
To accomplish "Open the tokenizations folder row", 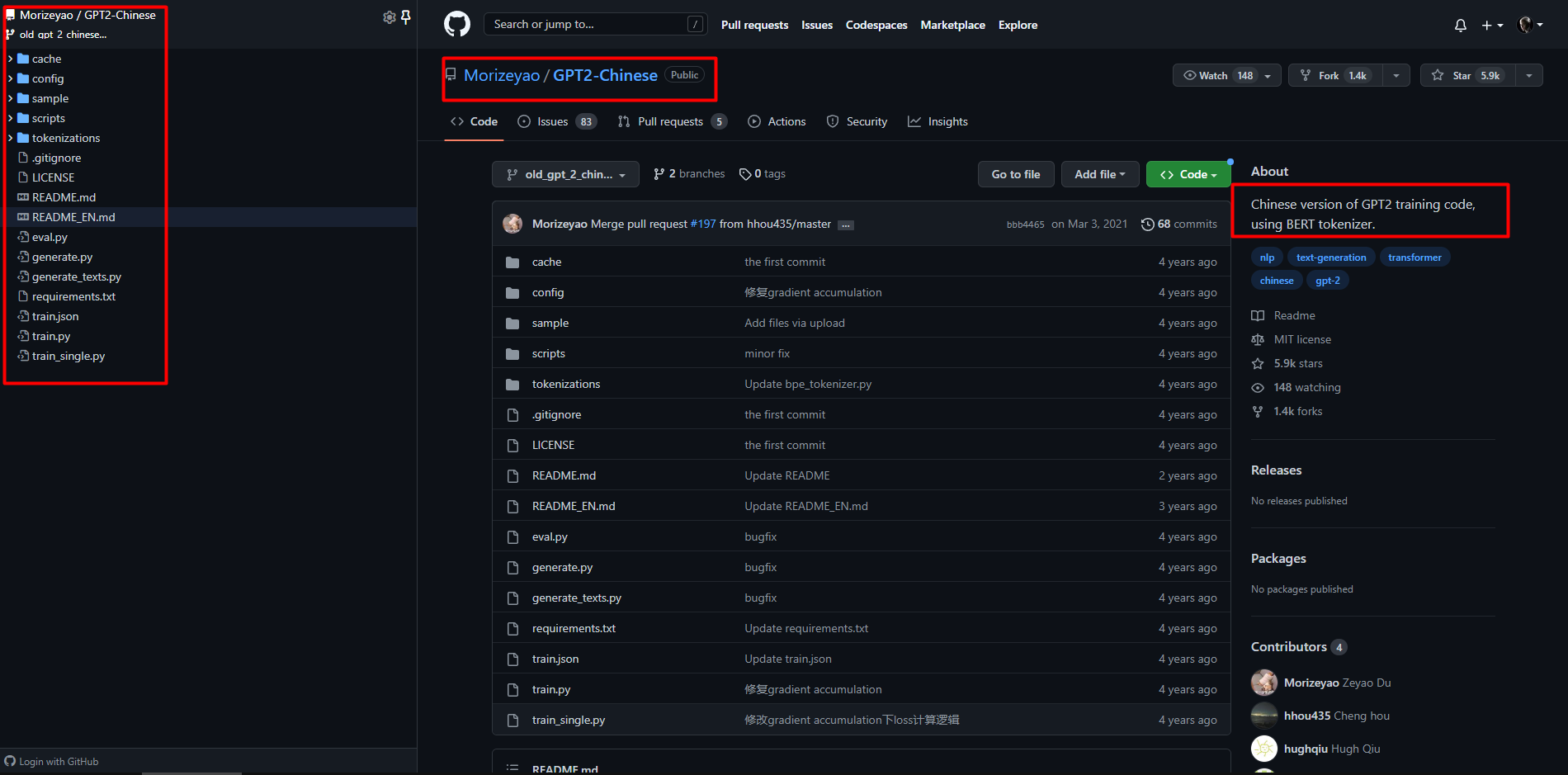I will [x=861, y=384].
